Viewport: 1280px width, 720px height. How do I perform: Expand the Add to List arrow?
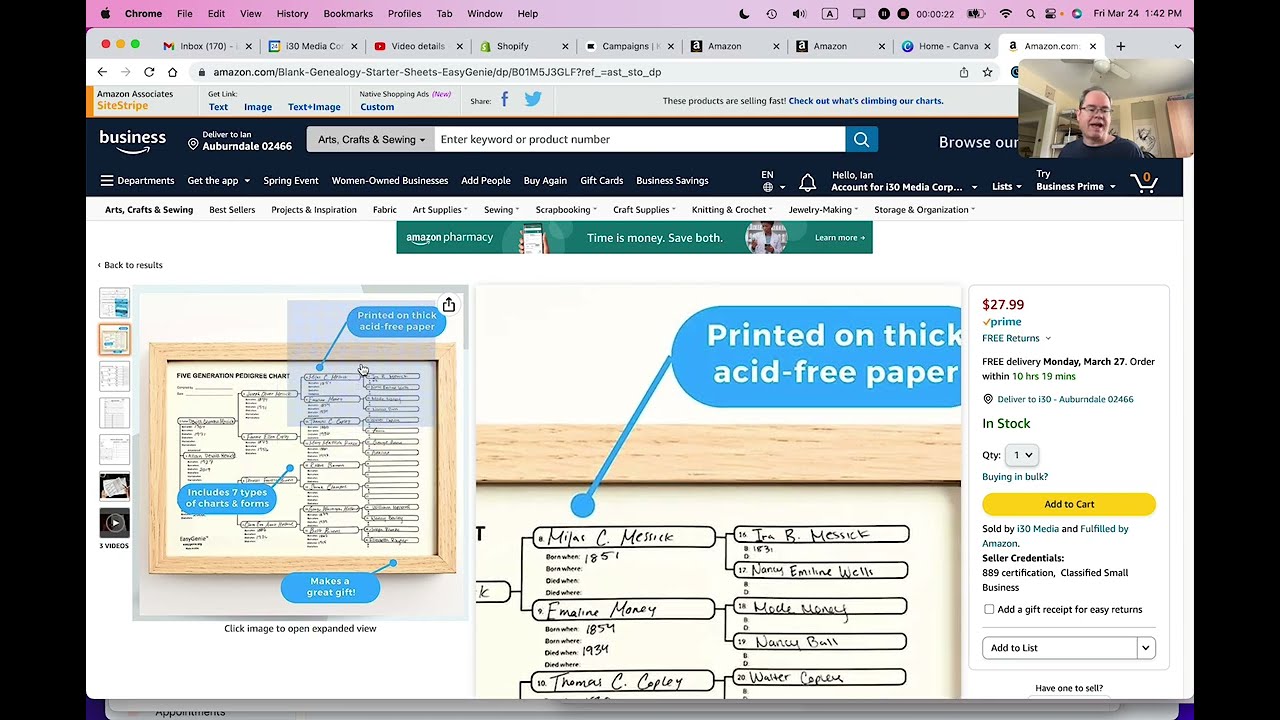click(1146, 648)
